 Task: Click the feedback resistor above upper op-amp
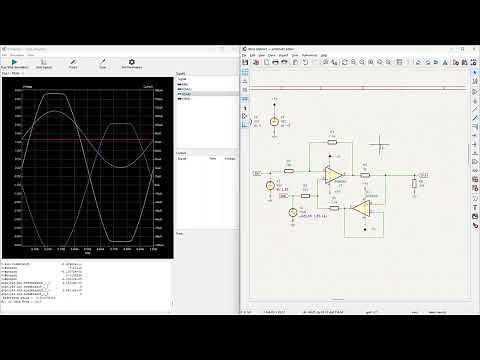(x=332, y=142)
